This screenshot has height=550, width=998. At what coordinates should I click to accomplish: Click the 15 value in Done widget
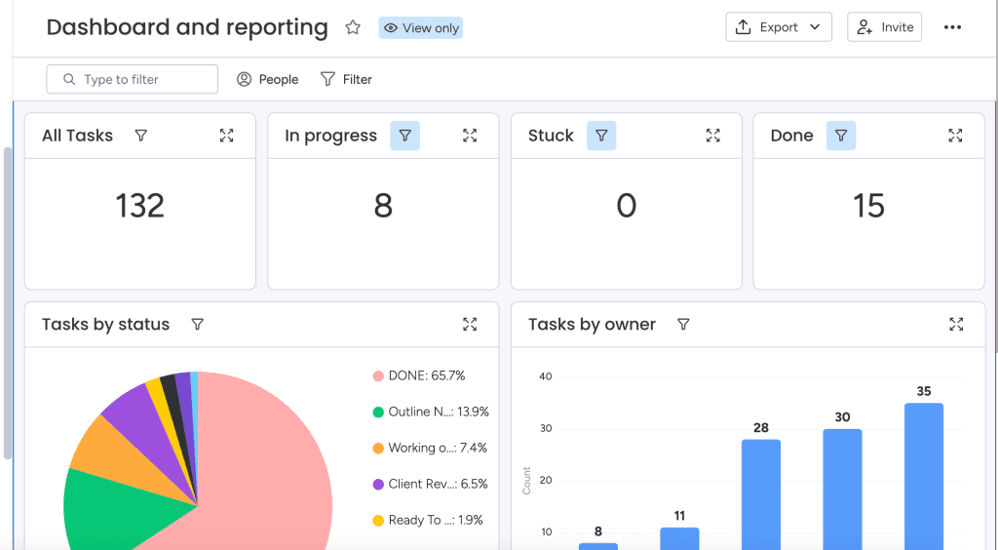pyautogui.click(x=869, y=206)
